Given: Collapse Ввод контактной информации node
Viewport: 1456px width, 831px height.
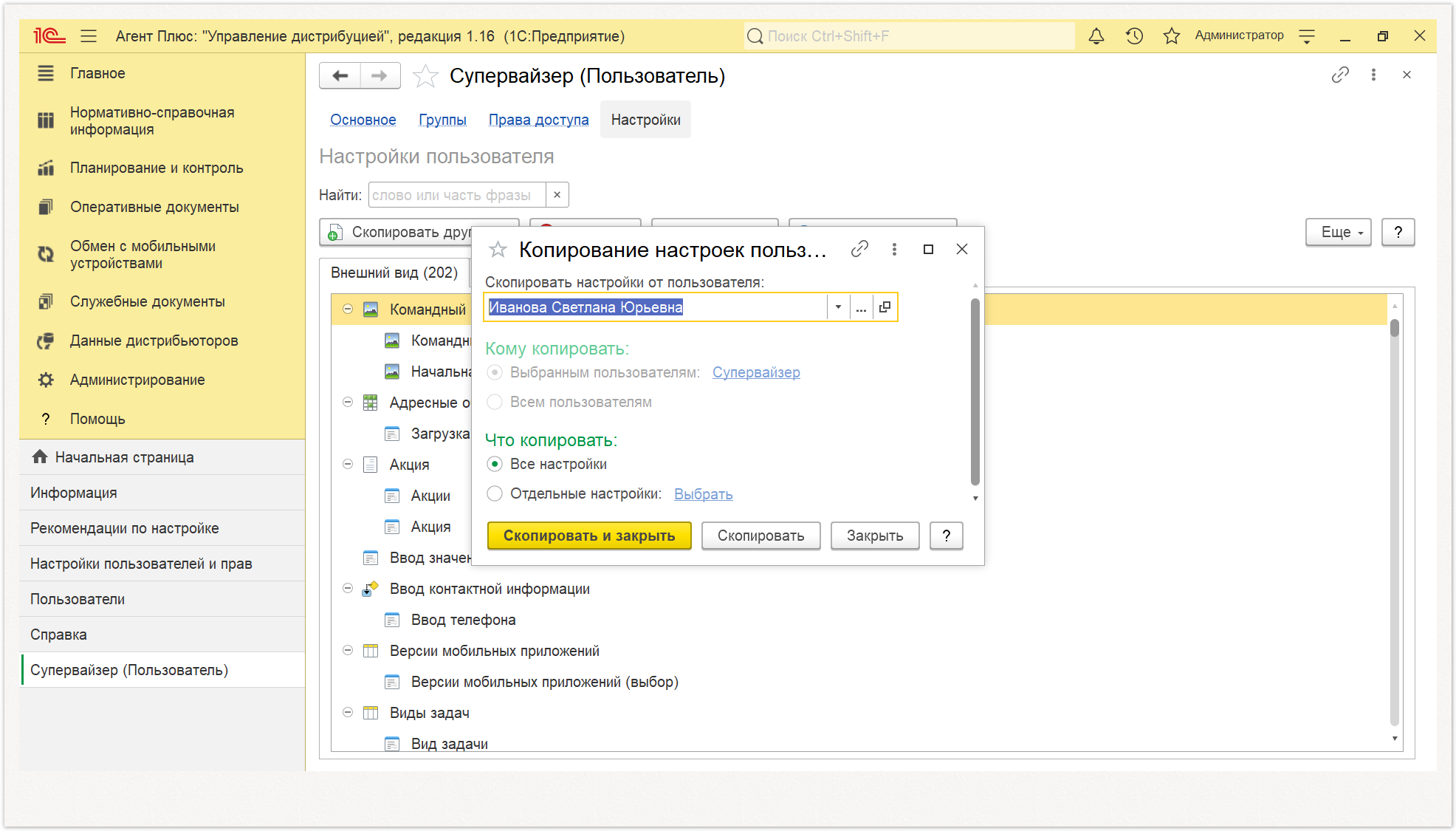Looking at the screenshot, I should coord(348,589).
